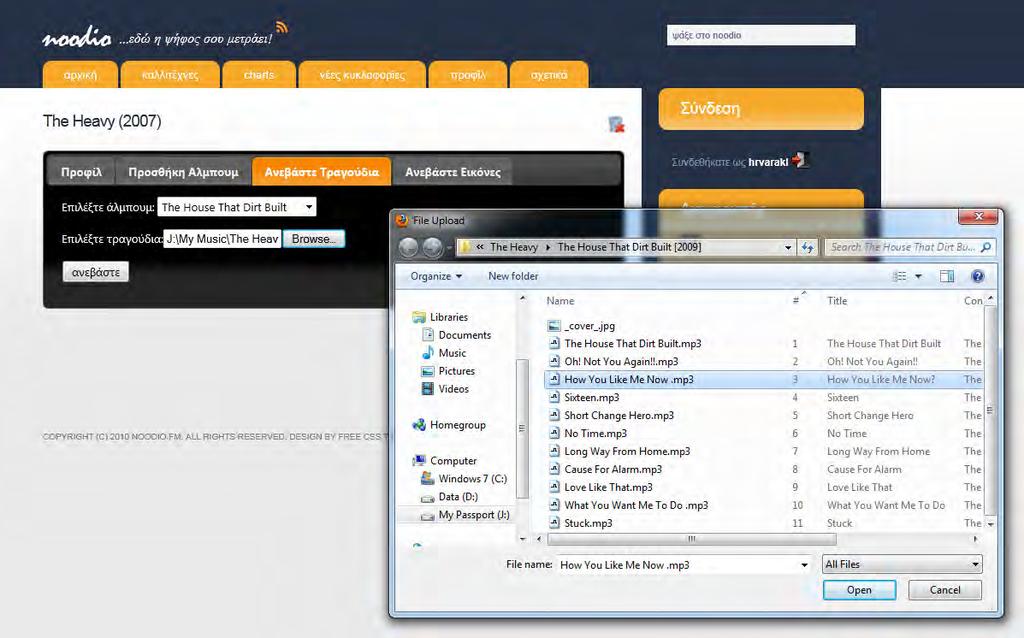1024x638 pixels.
Task: Open the Videos library in the sidebar
Action: (x=453, y=389)
